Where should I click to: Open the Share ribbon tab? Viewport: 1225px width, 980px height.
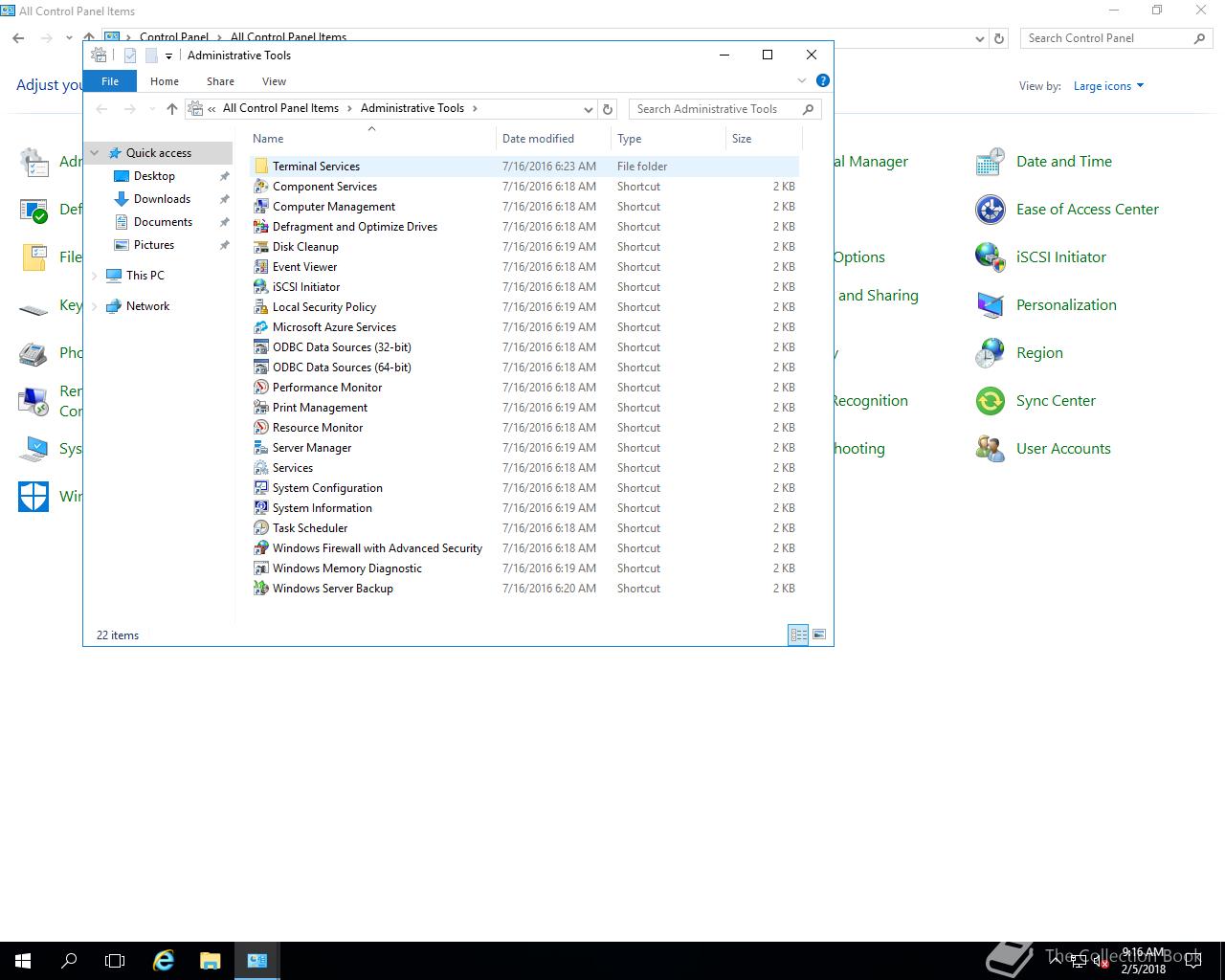[x=220, y=81]
